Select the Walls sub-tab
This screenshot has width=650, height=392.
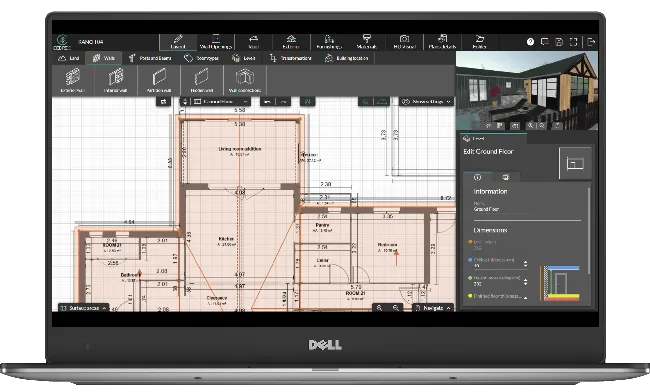click(x=104, y=58)
